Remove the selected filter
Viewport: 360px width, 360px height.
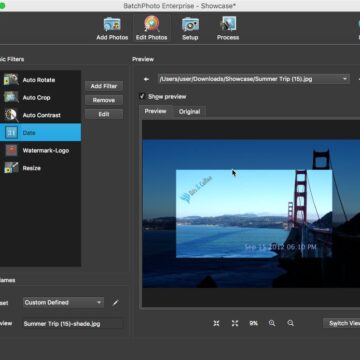pos(104,100)
